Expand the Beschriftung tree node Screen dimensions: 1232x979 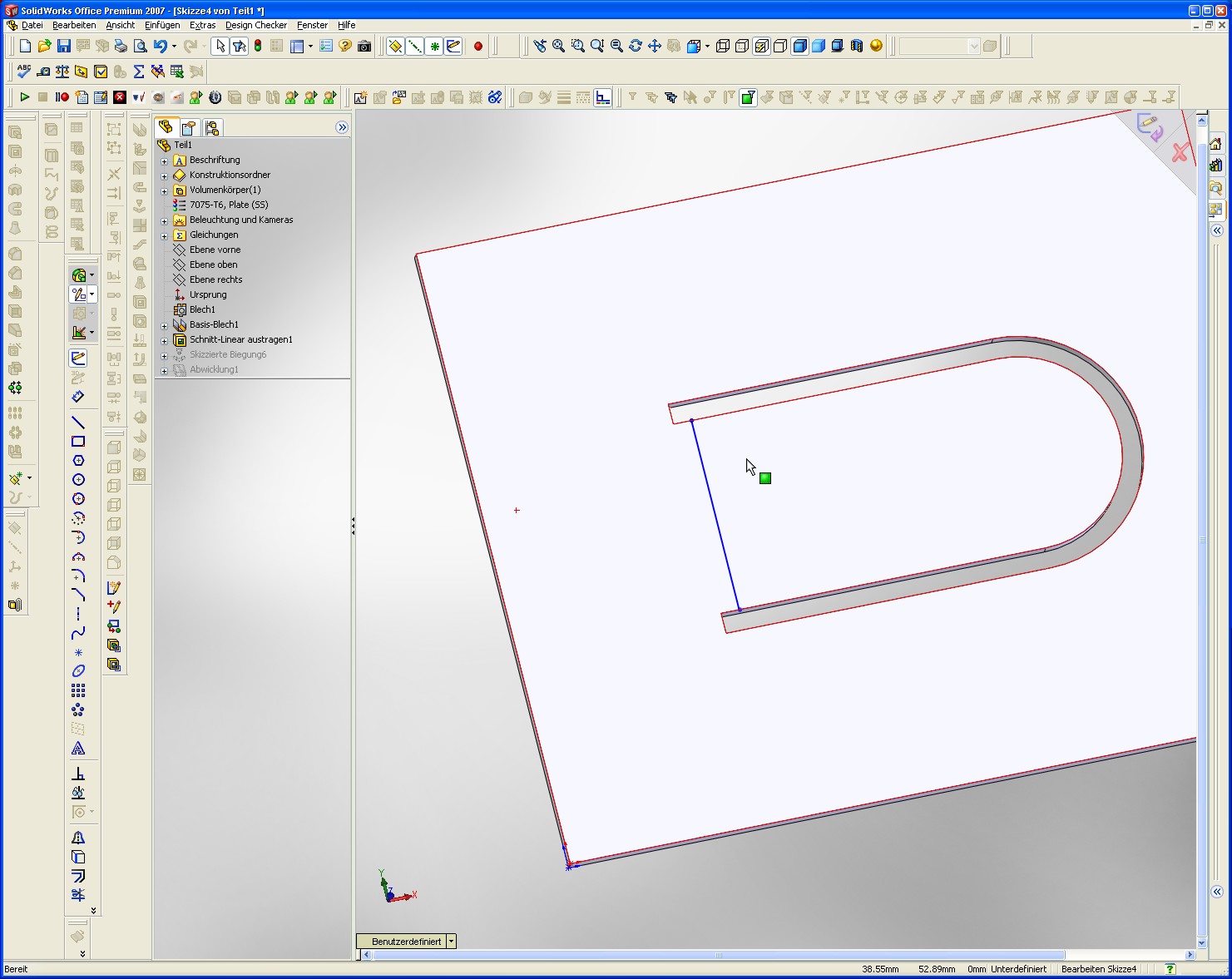(x=165, y=161)
